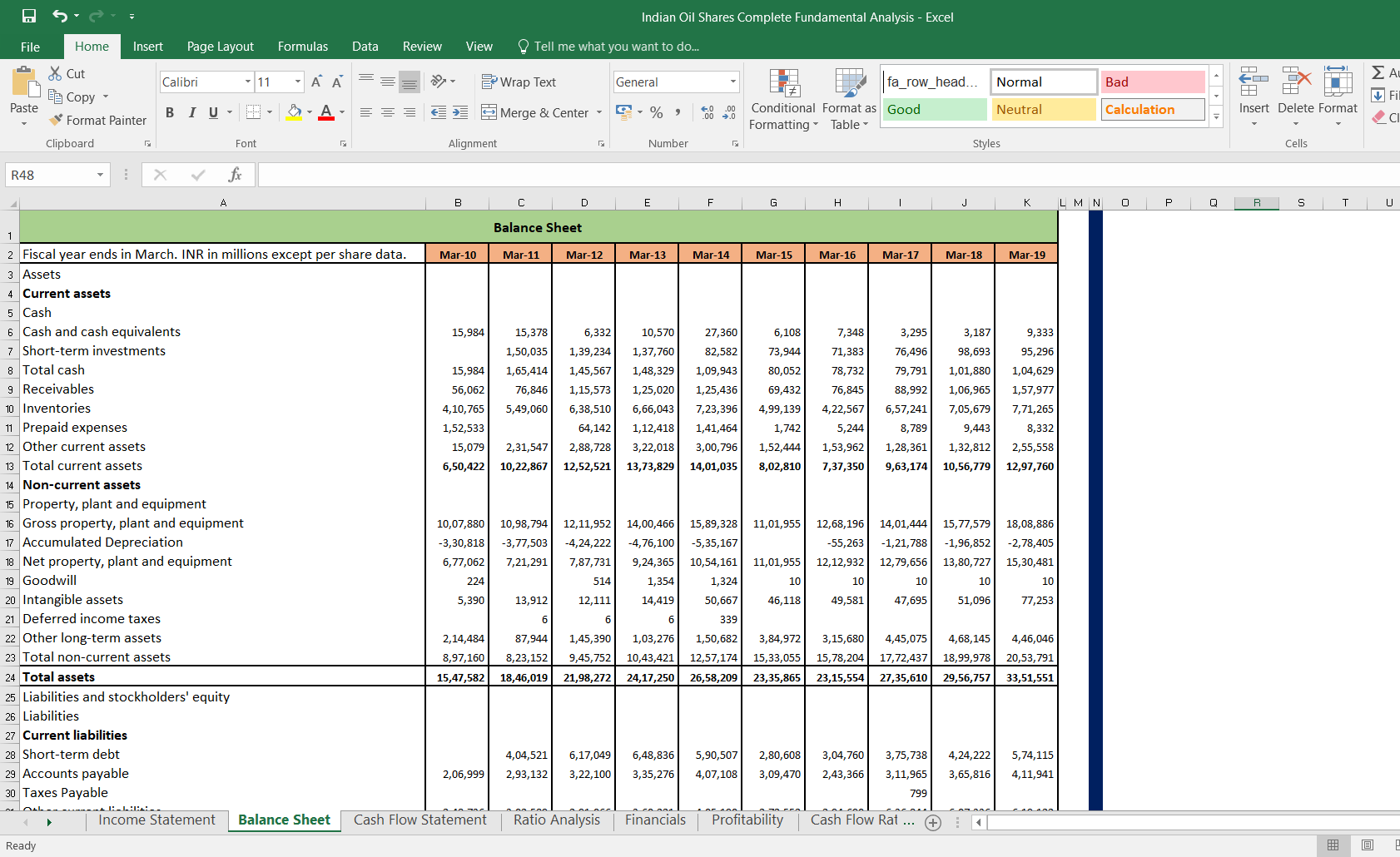Click the Save icon in quick access toolbar

[29, 16]
